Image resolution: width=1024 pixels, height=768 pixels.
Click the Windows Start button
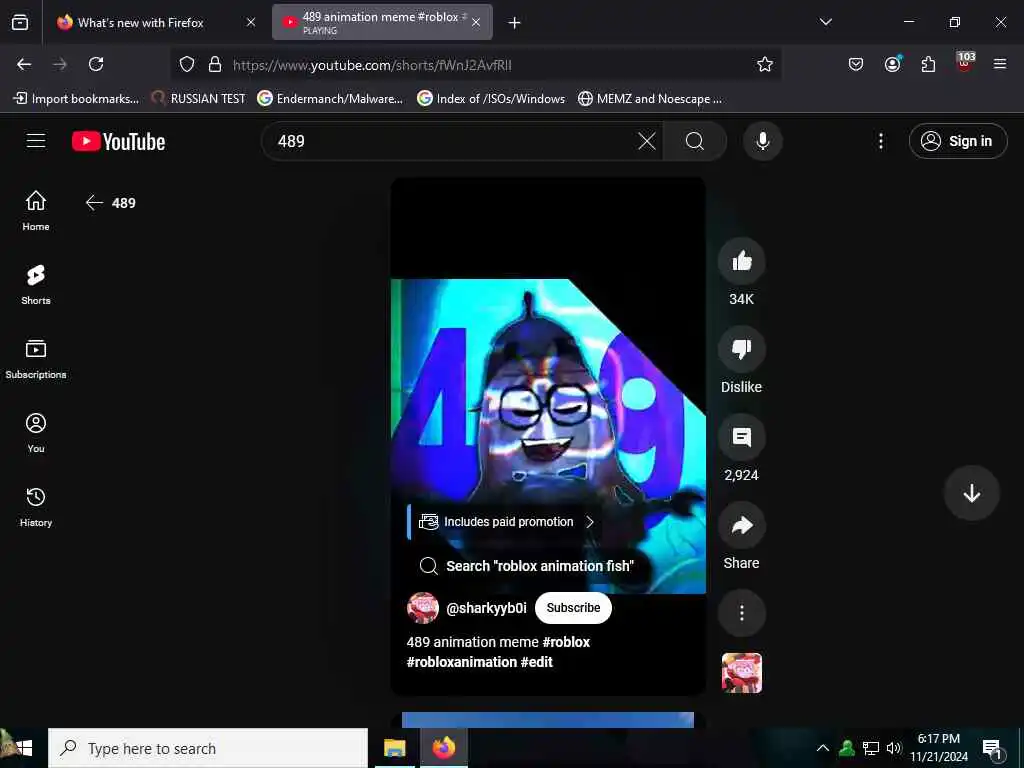(x=24, y=748)
